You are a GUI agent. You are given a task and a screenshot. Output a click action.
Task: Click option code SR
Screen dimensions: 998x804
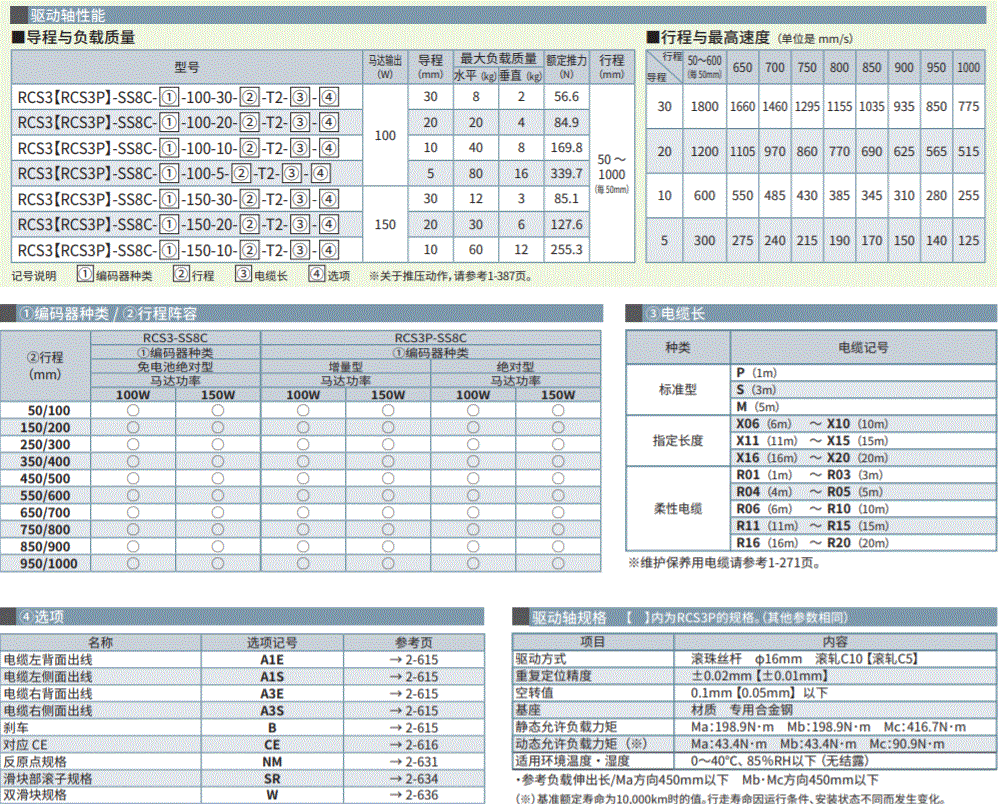click(x=272, y=779)
